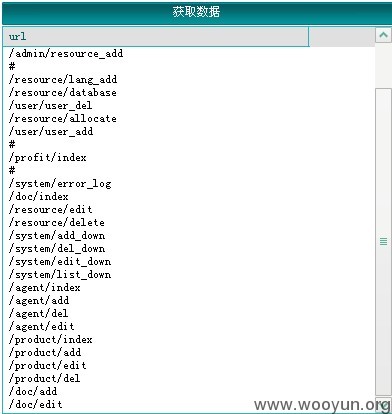Screen dimensions: 392x414
Task: Select the /system/edit_down row
Action: 60,262
